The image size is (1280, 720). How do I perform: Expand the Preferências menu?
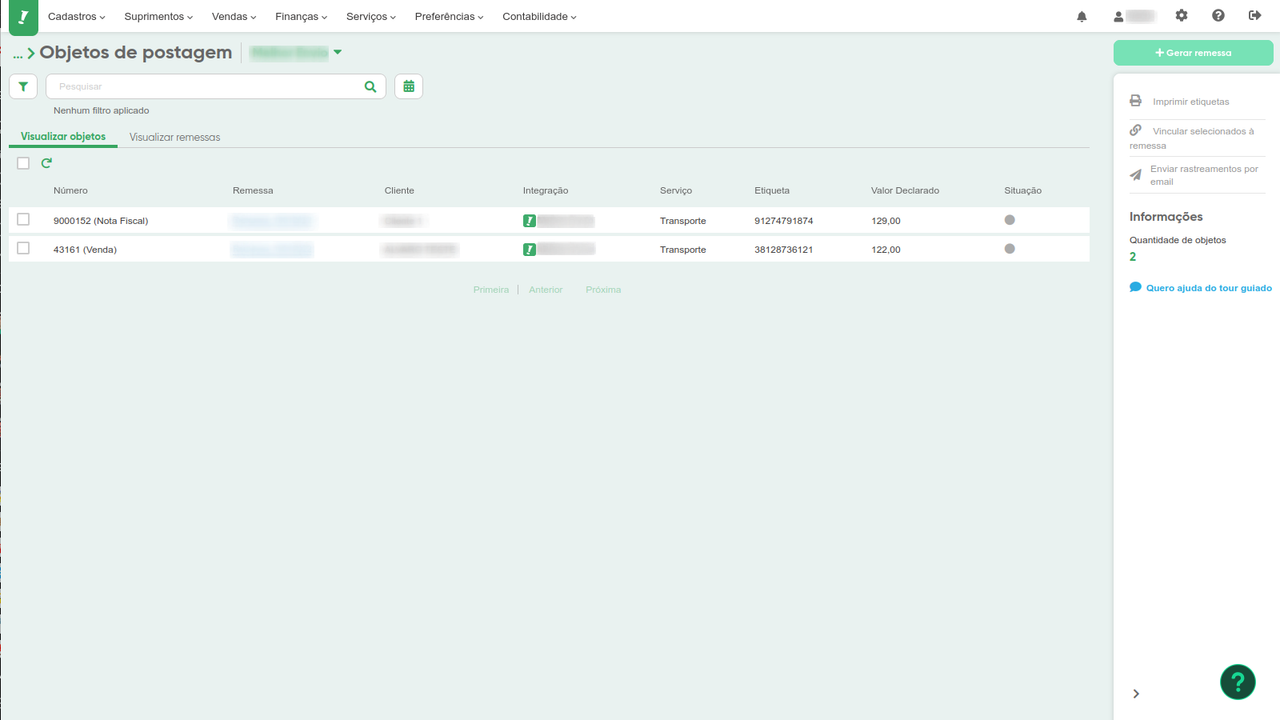tap(449, 17)
